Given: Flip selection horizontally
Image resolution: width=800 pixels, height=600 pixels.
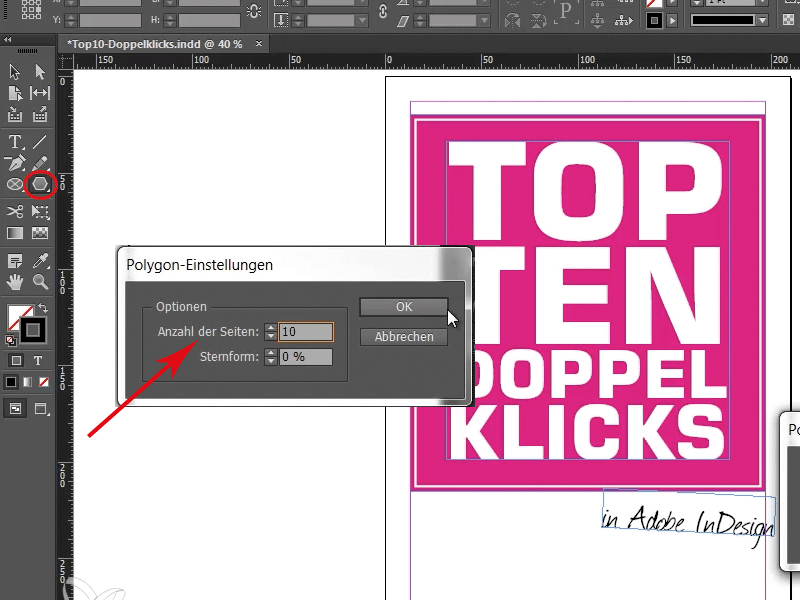Looking at the screenshot, I should [512, 21].
